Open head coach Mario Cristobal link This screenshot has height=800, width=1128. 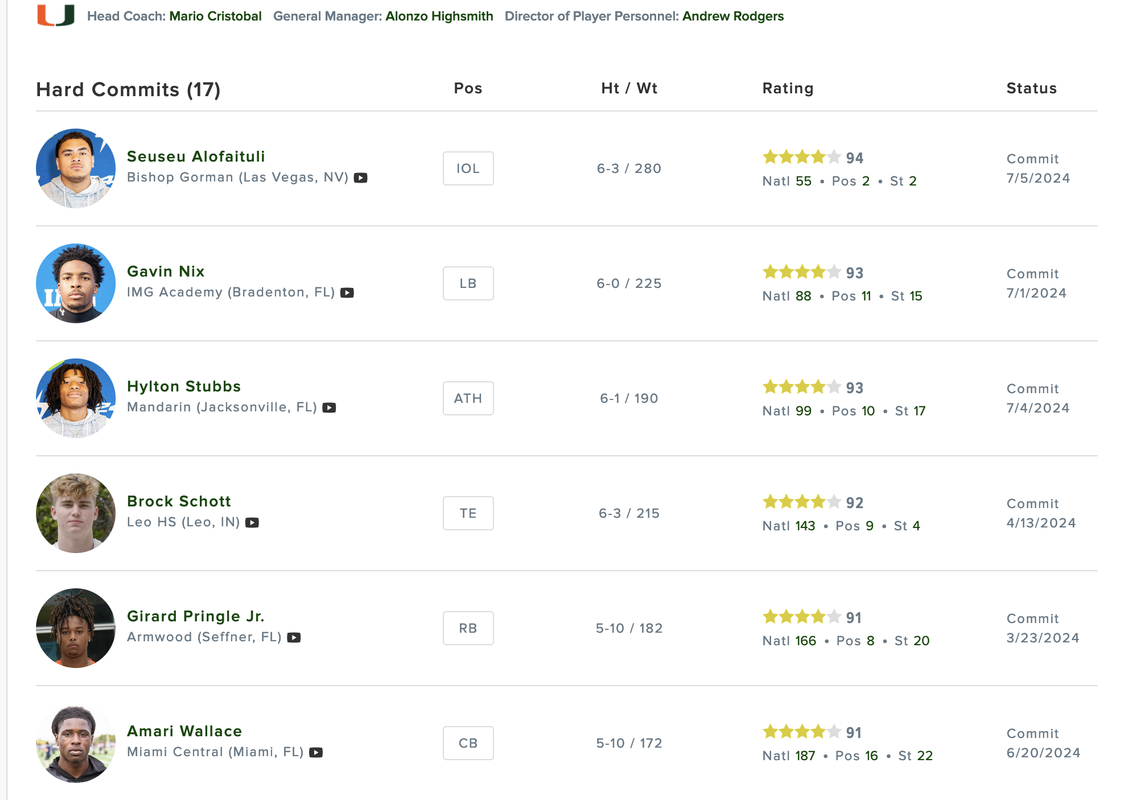point(215,16)
